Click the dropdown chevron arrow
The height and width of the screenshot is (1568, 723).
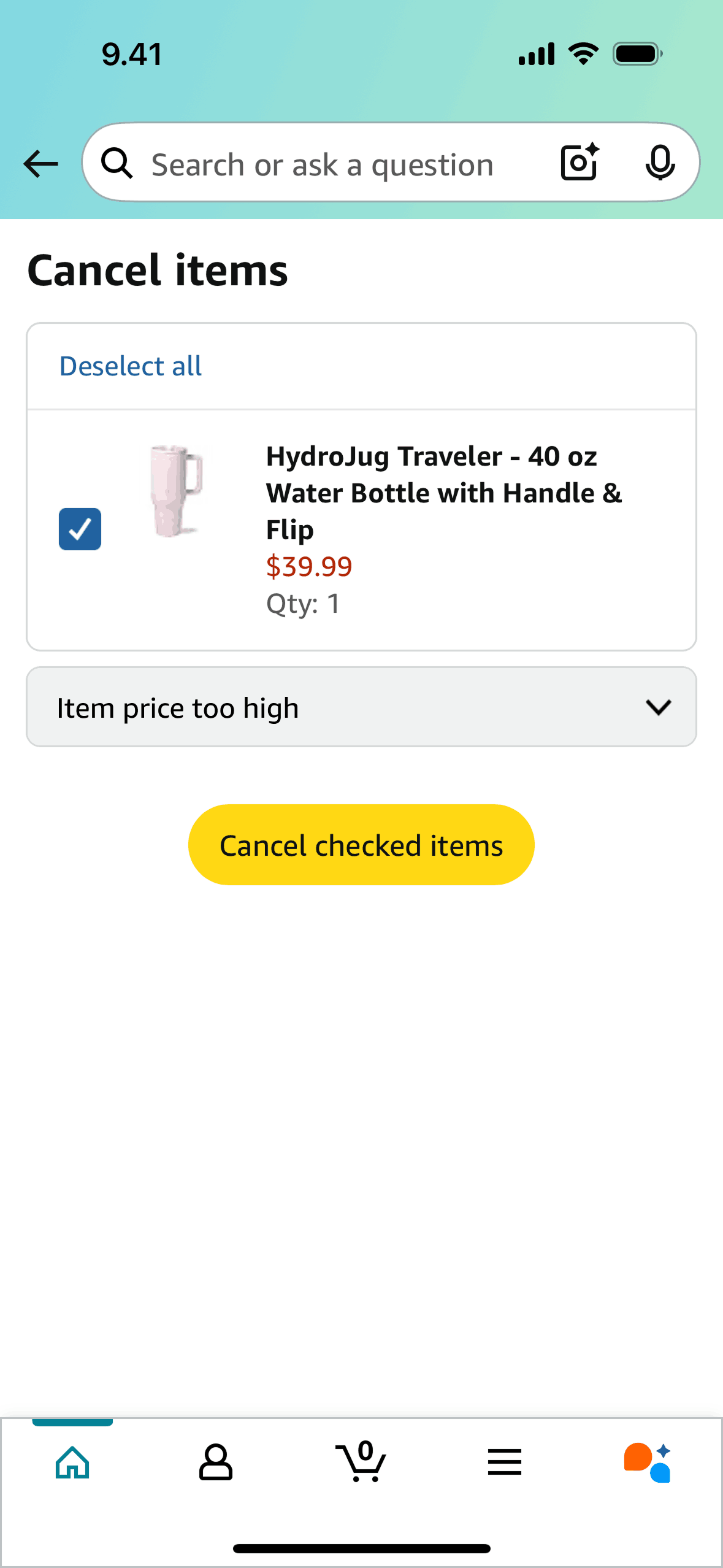click(x=659, y=707)
